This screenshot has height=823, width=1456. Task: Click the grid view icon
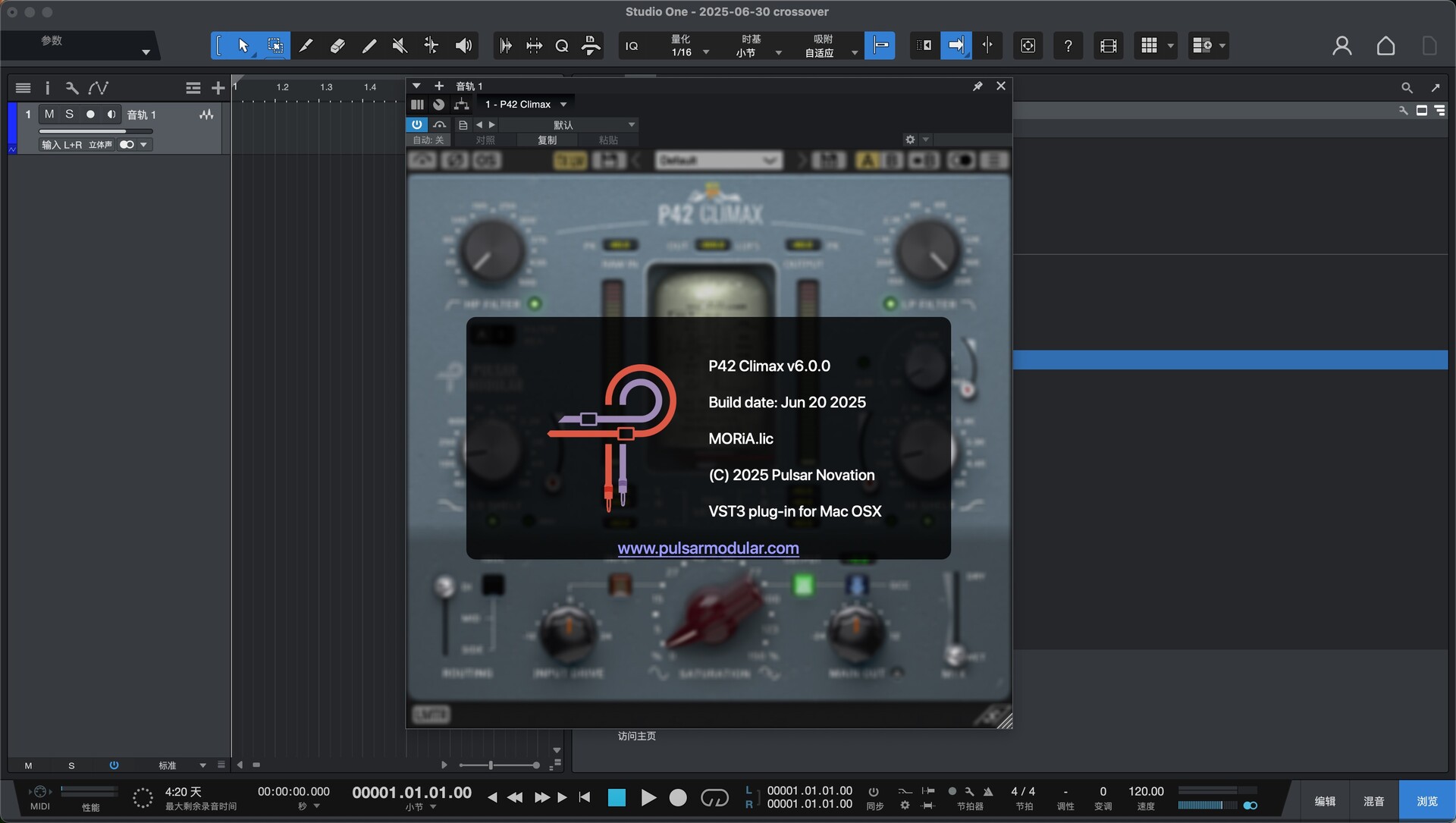tap(1149, 46)
